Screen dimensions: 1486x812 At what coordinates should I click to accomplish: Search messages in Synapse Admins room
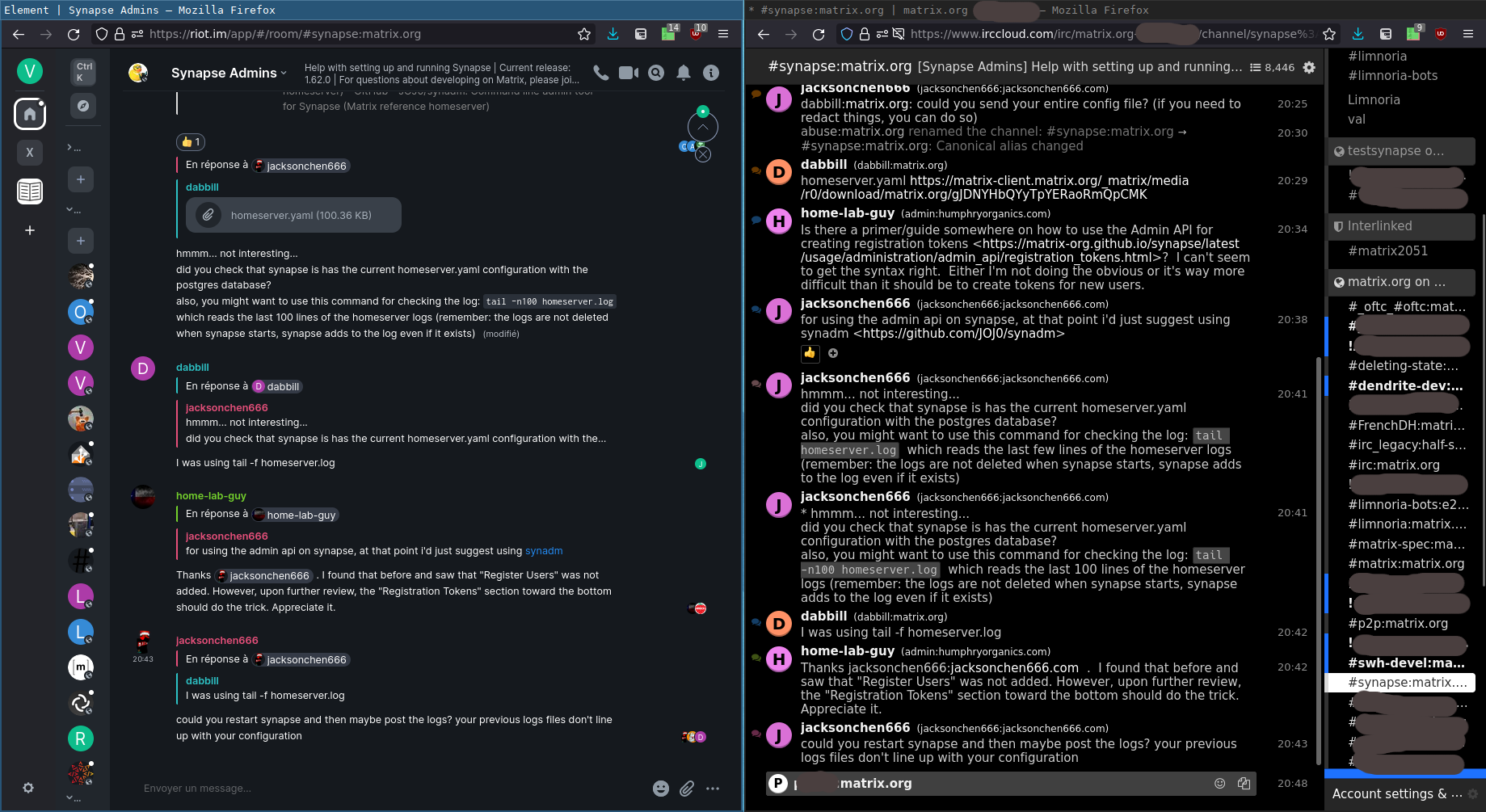656,73
